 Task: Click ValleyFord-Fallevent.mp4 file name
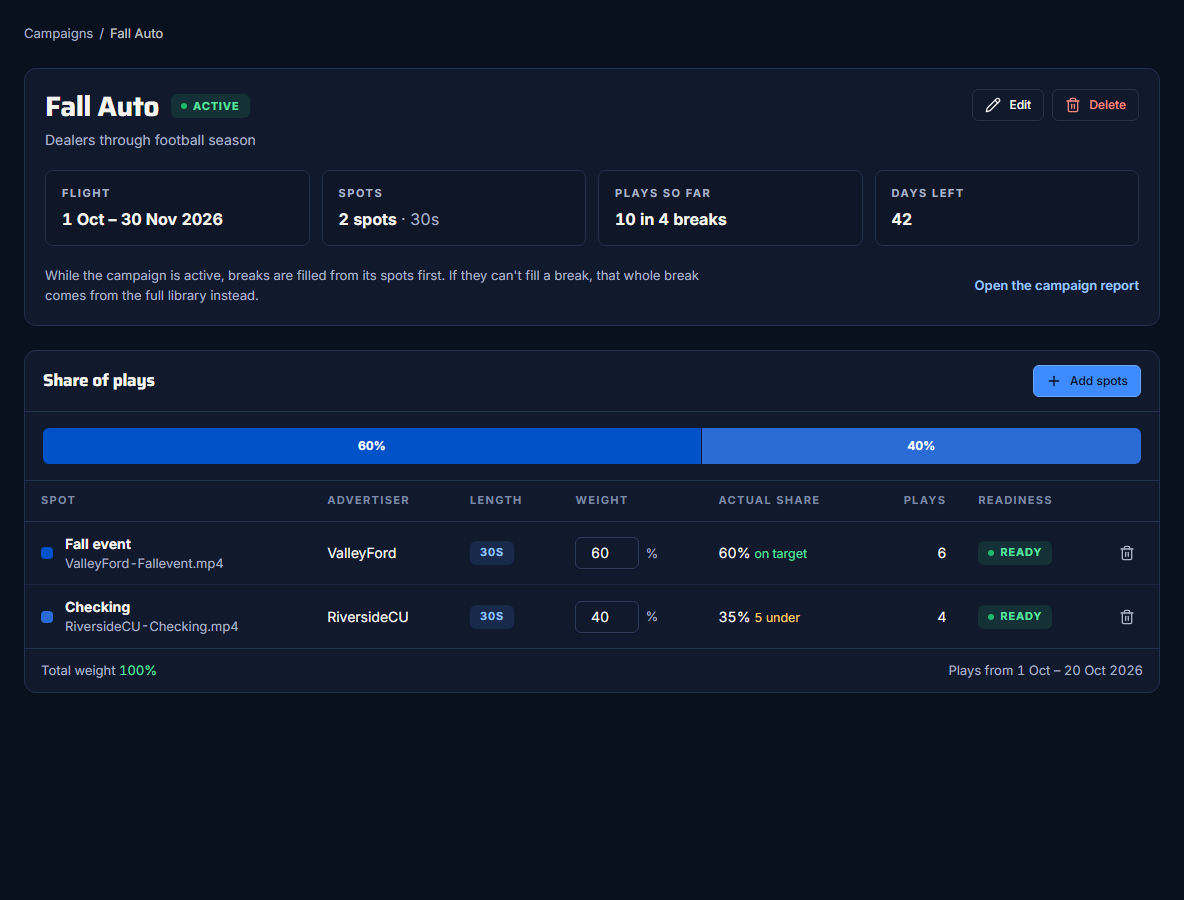tap(144, 563)
